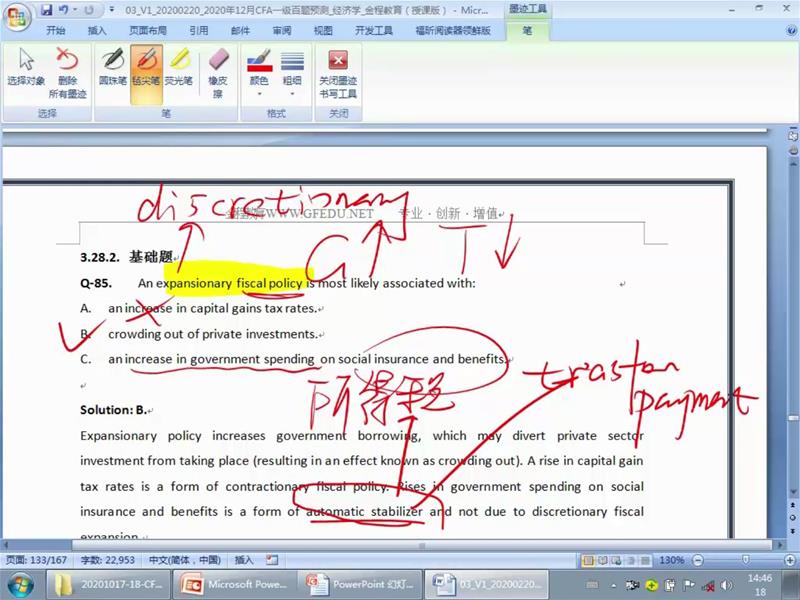Click the previous page double-arrow button
Viewport: 800px width, 600px height.
point(792,505)
